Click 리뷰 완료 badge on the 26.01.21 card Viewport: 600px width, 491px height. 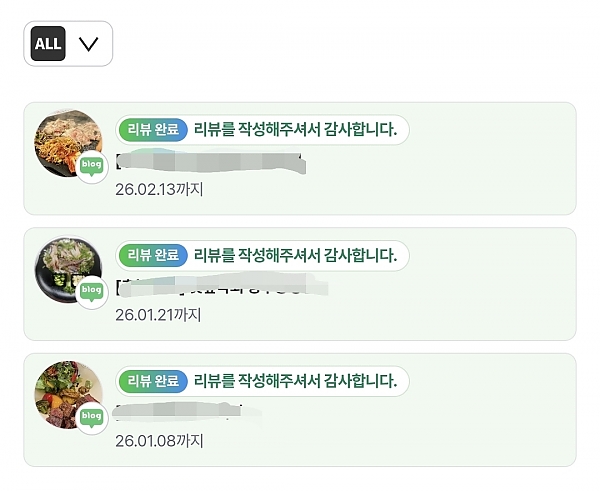pos(153,255)
